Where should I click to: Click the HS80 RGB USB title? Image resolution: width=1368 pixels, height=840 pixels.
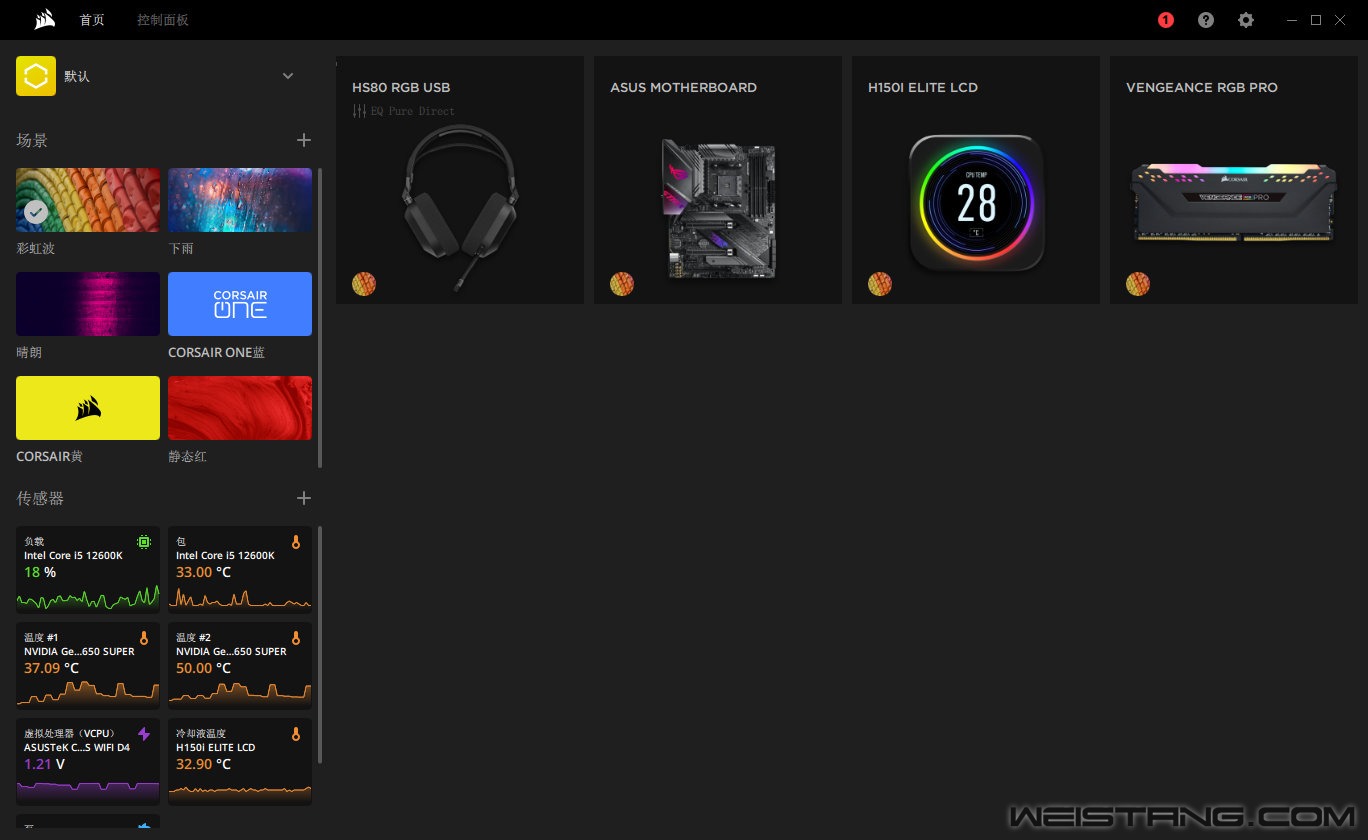(401, 88)
